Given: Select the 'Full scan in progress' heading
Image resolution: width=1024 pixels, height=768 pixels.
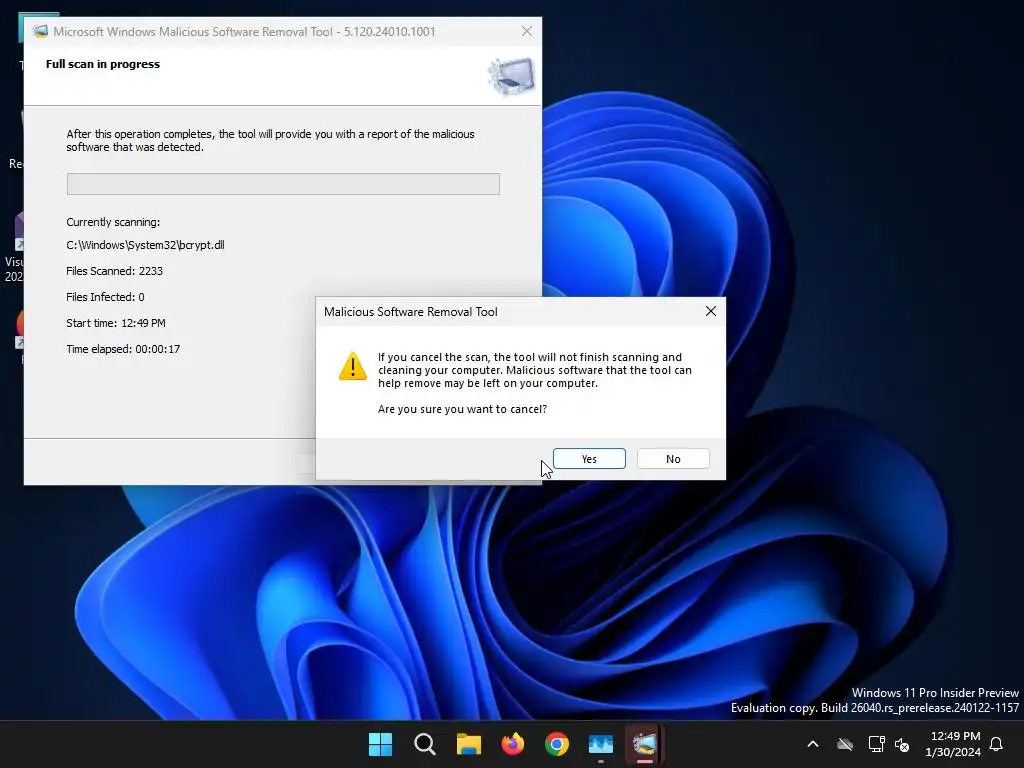Looking at the screenshot, I should [x=103, y=64].
